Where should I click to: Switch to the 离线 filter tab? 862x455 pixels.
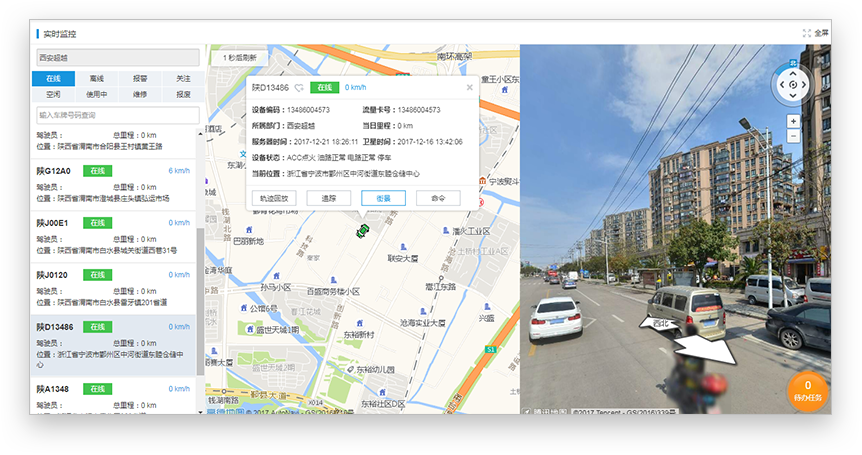(96, 78)
